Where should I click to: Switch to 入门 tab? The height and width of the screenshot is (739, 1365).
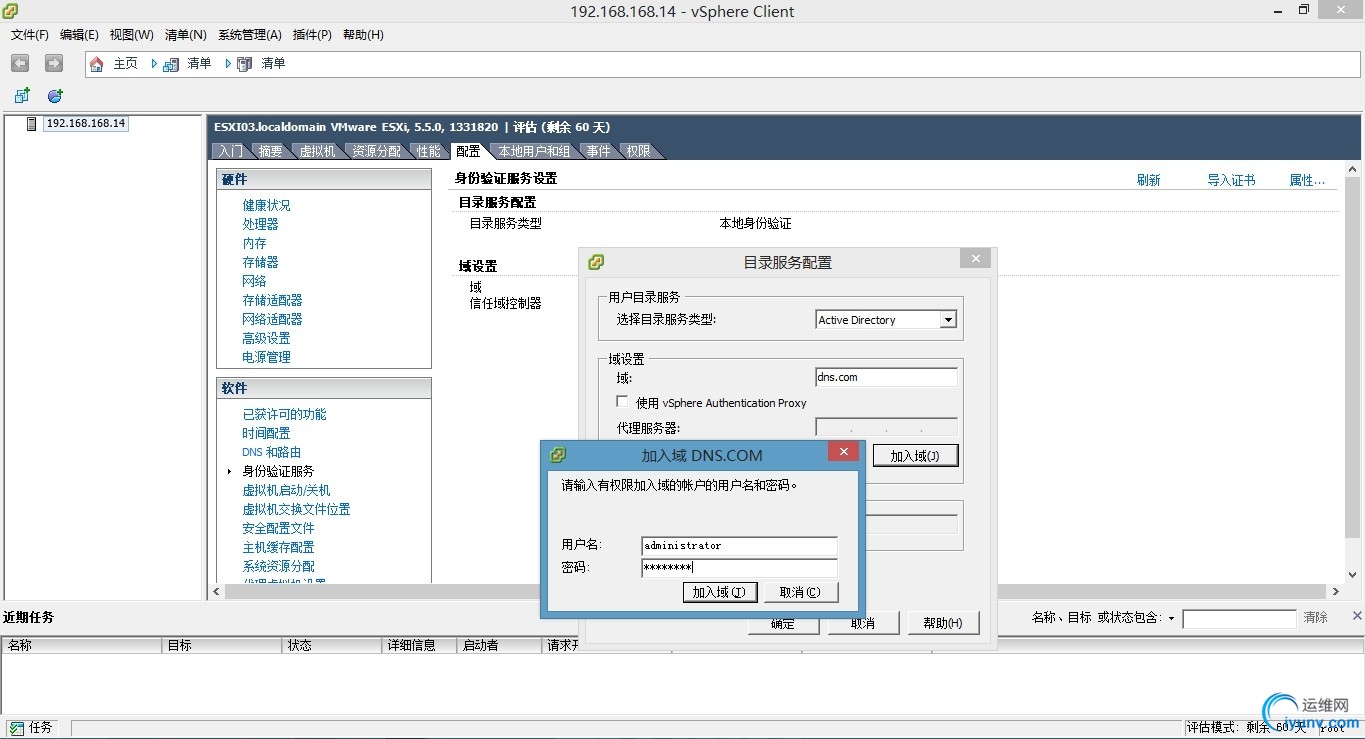[x=230, y=151]
